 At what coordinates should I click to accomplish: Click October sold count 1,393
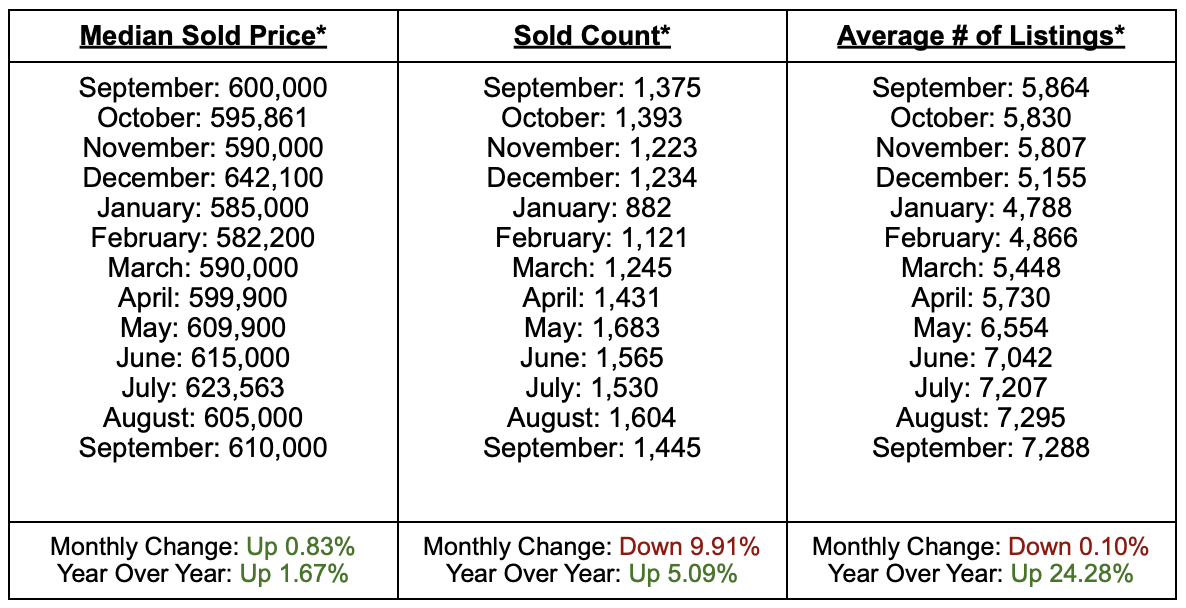592,118
